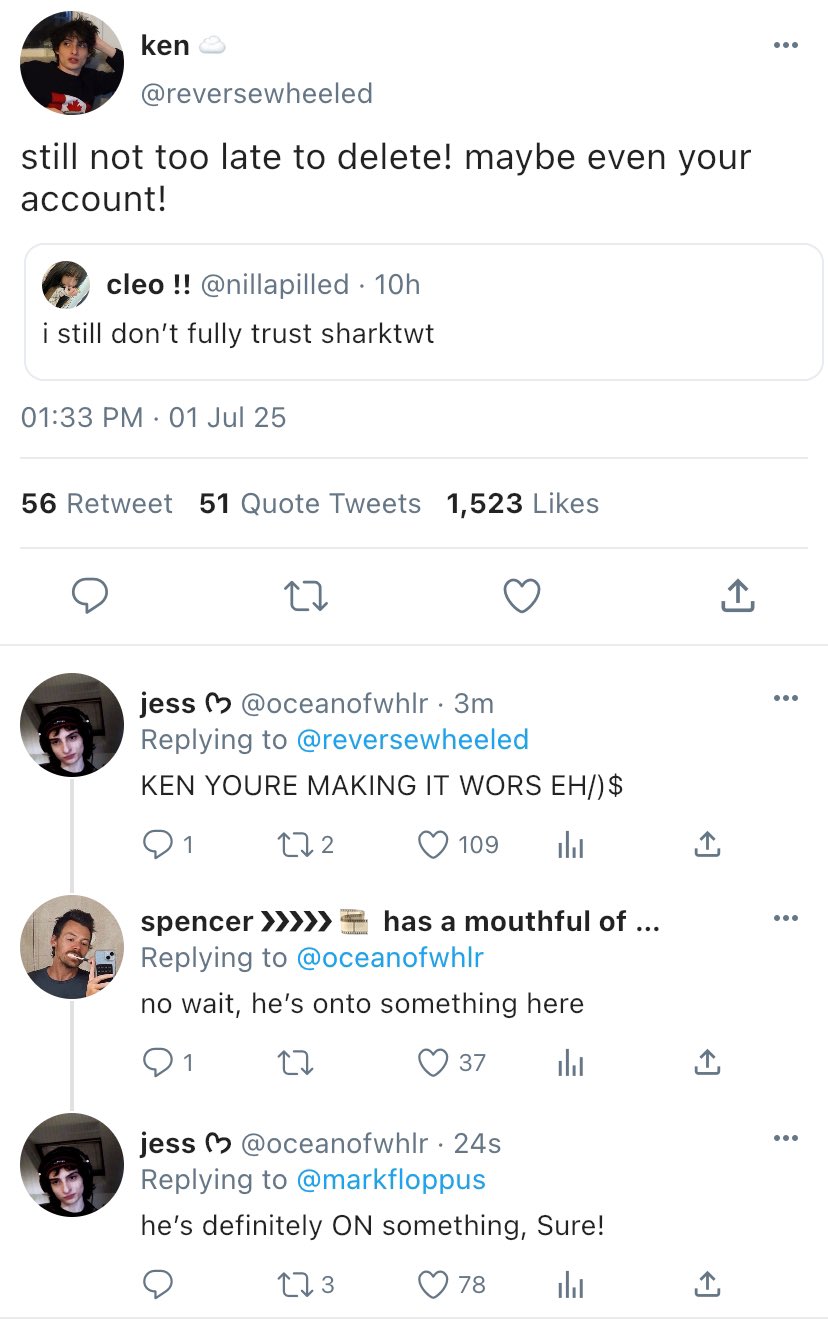Open the @reversewheeled reply link
The height and width of the screenshot is (1320, 828).
click(412, 739)
